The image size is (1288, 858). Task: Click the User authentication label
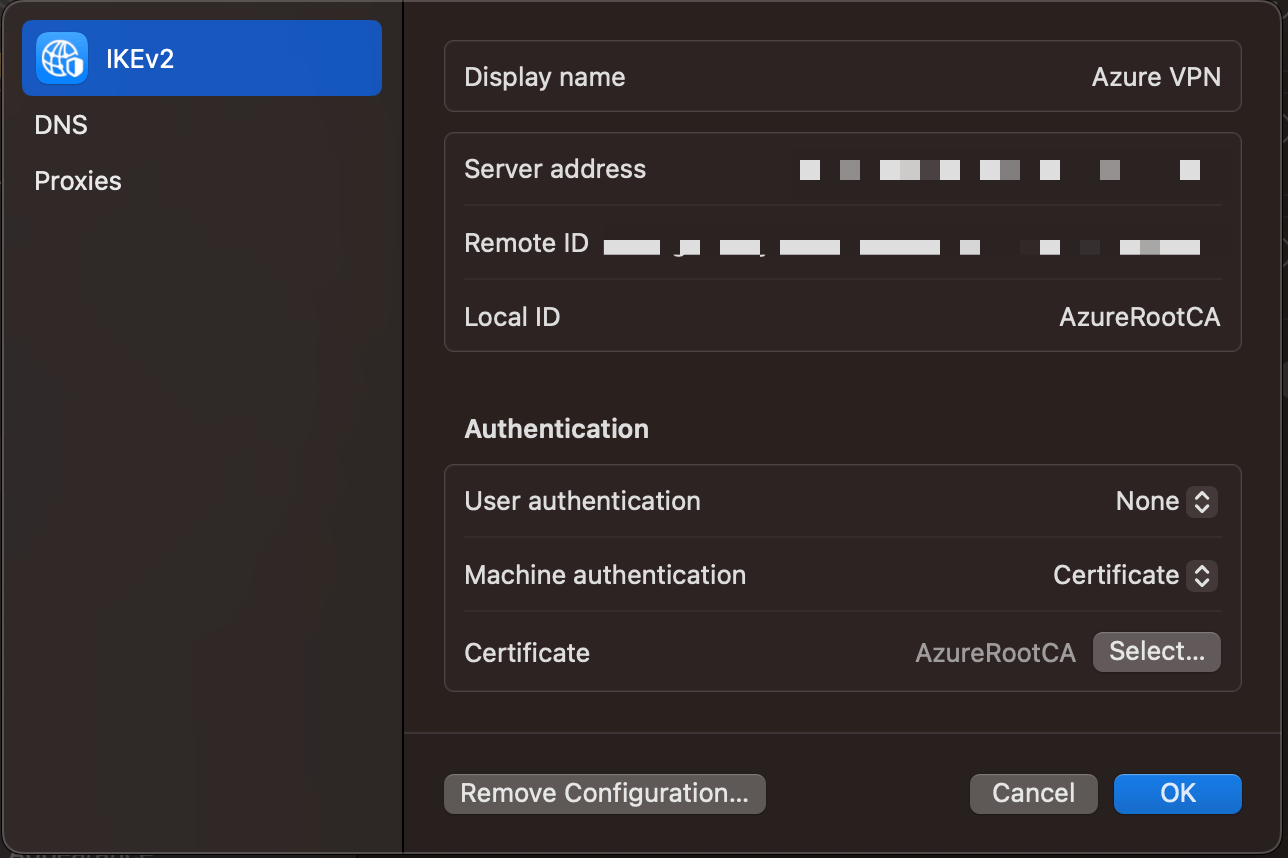[x=583, y=501]
